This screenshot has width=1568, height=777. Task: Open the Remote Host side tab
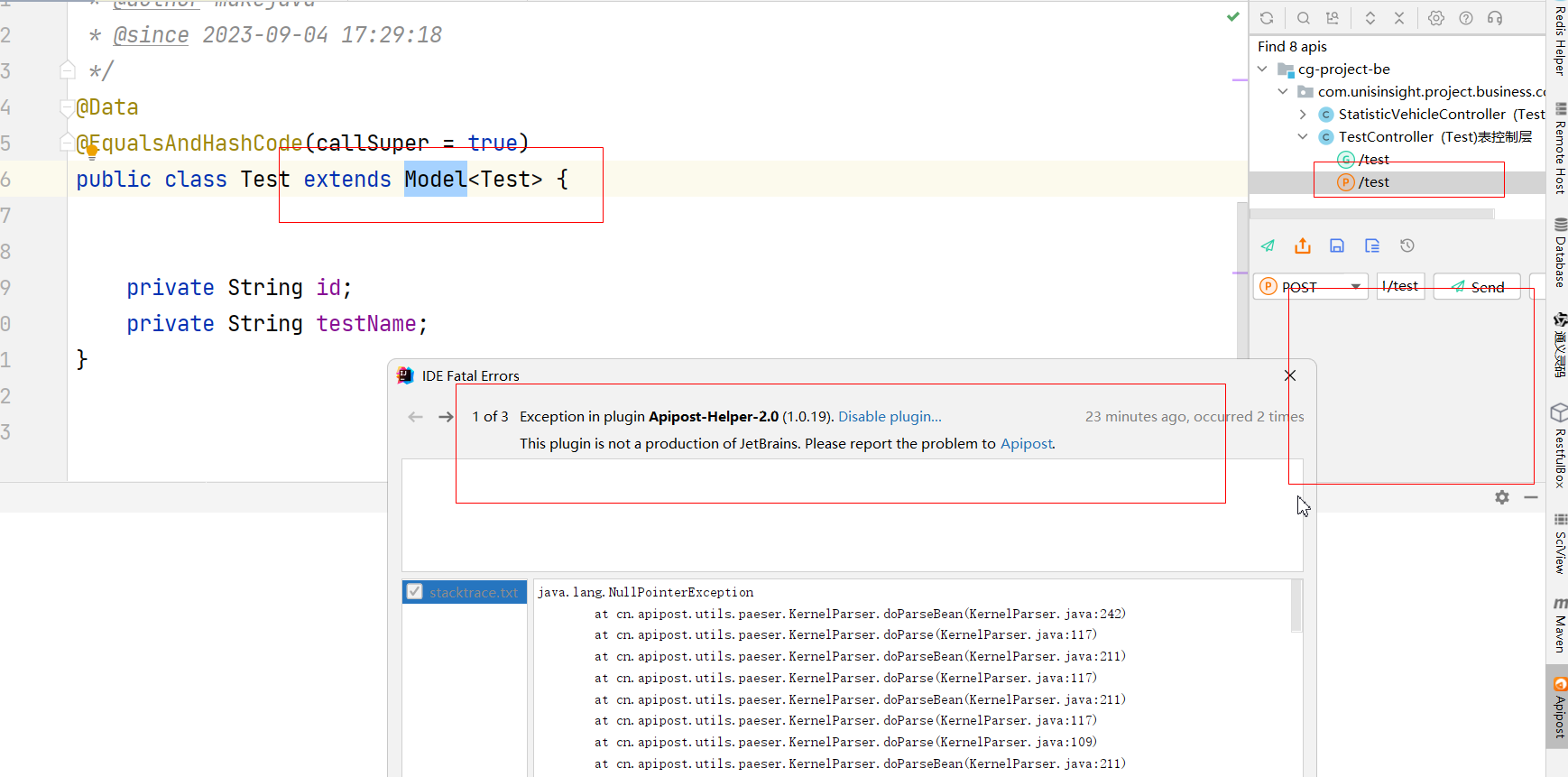coord(1559,149)
